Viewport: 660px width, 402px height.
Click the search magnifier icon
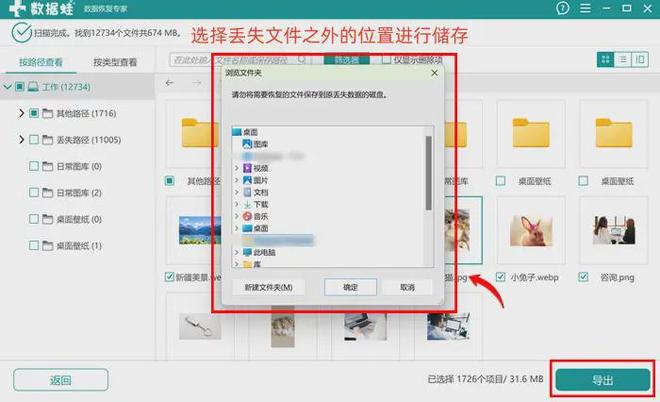pyautogui.click(x=302, y=60)
